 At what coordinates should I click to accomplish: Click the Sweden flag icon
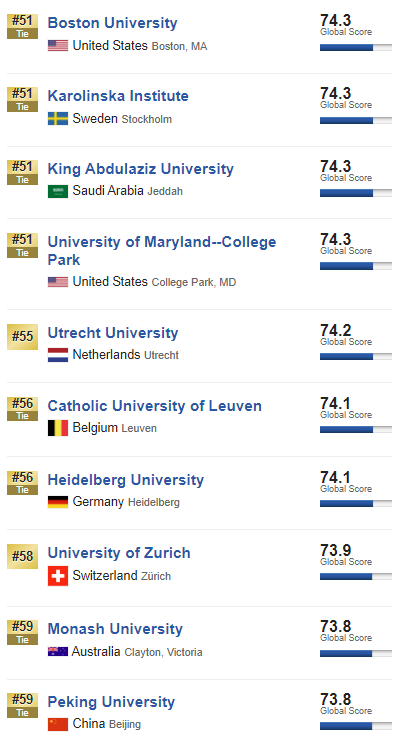[58, 119]
